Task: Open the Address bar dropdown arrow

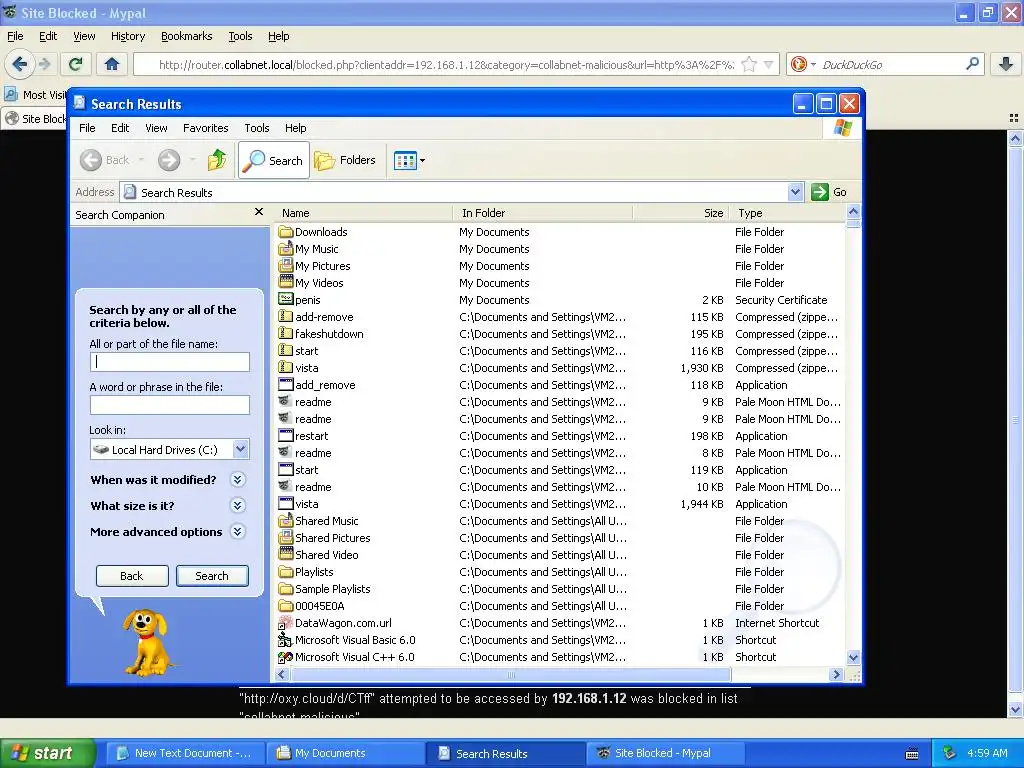Action: click(795, 192)
